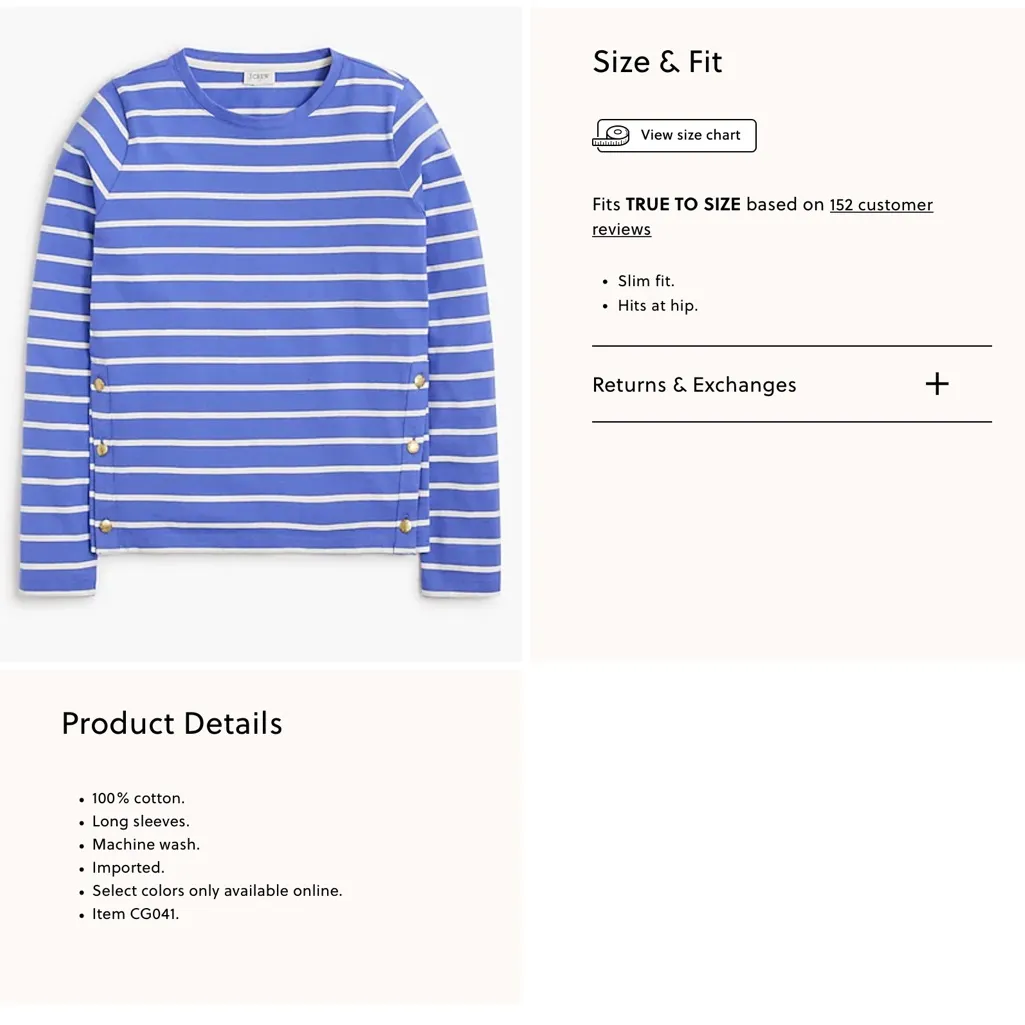Viewport: 1025px width, 1025px height.
Task: Click the striped shirt product image
Action: [260, 330]
